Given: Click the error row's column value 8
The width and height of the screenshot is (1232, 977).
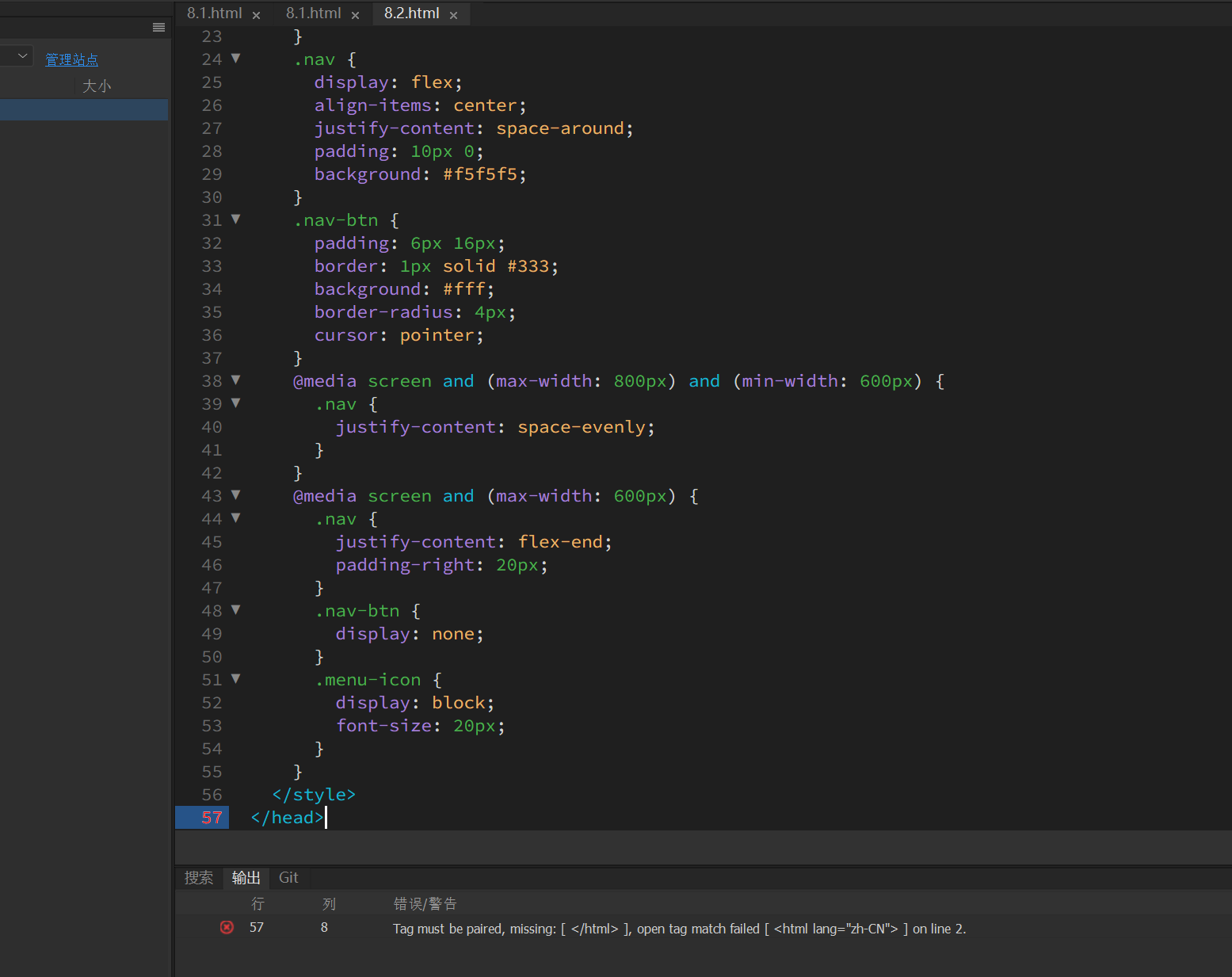Looking at the screenshot, I should point(324,927).
